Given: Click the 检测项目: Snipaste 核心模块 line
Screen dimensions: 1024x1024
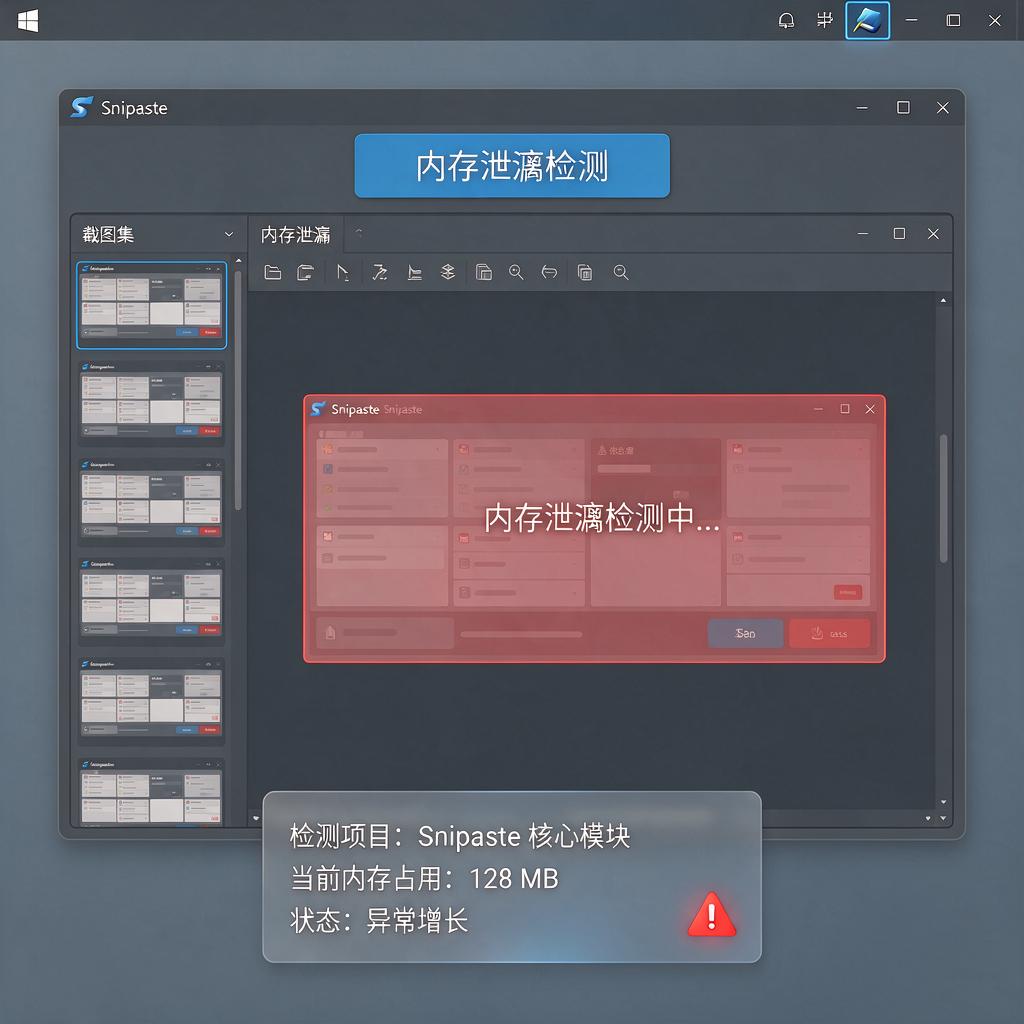Looking at the screenshot, I should click(x=460, y=836).
